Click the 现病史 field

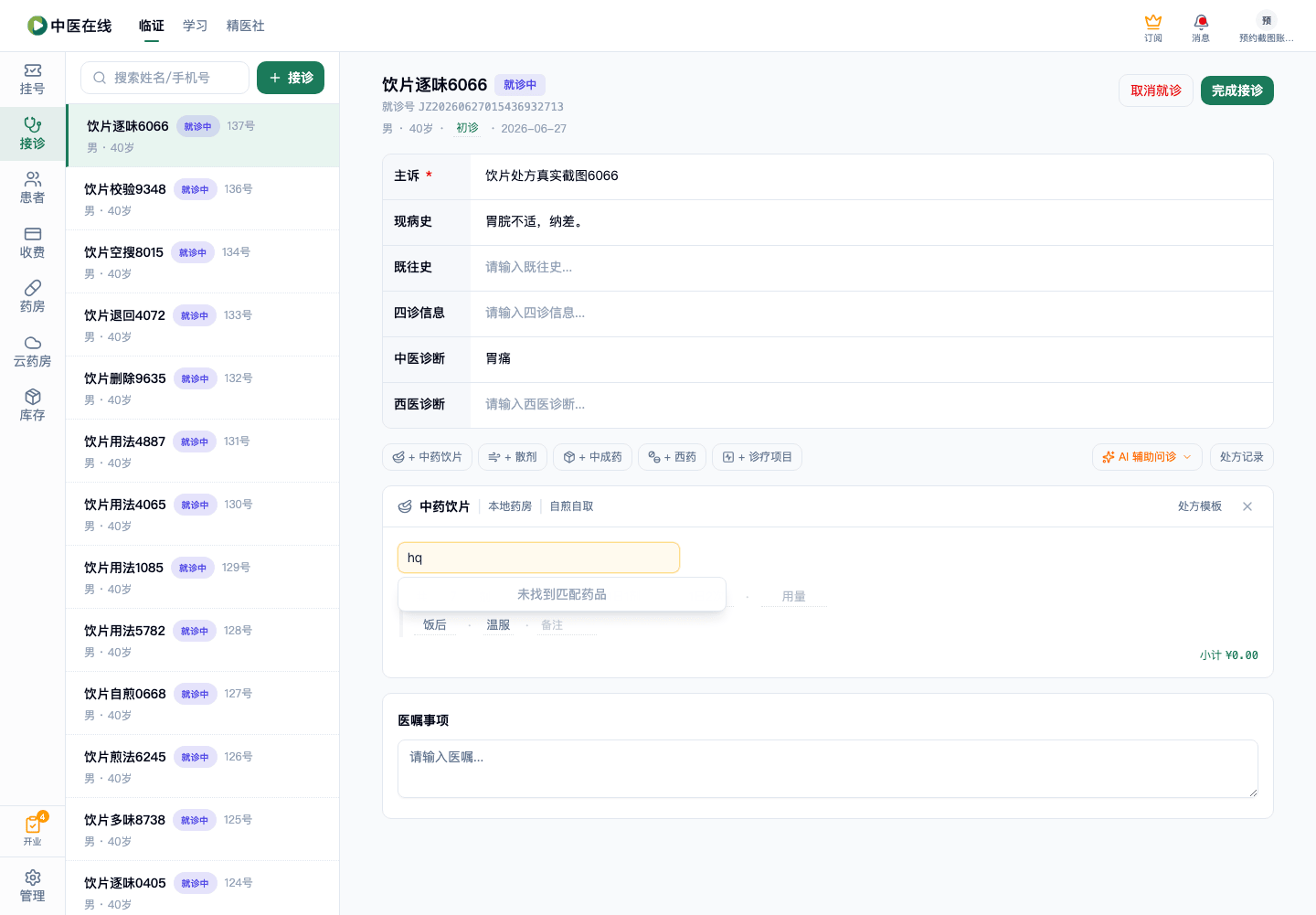[x=872, y=221]
